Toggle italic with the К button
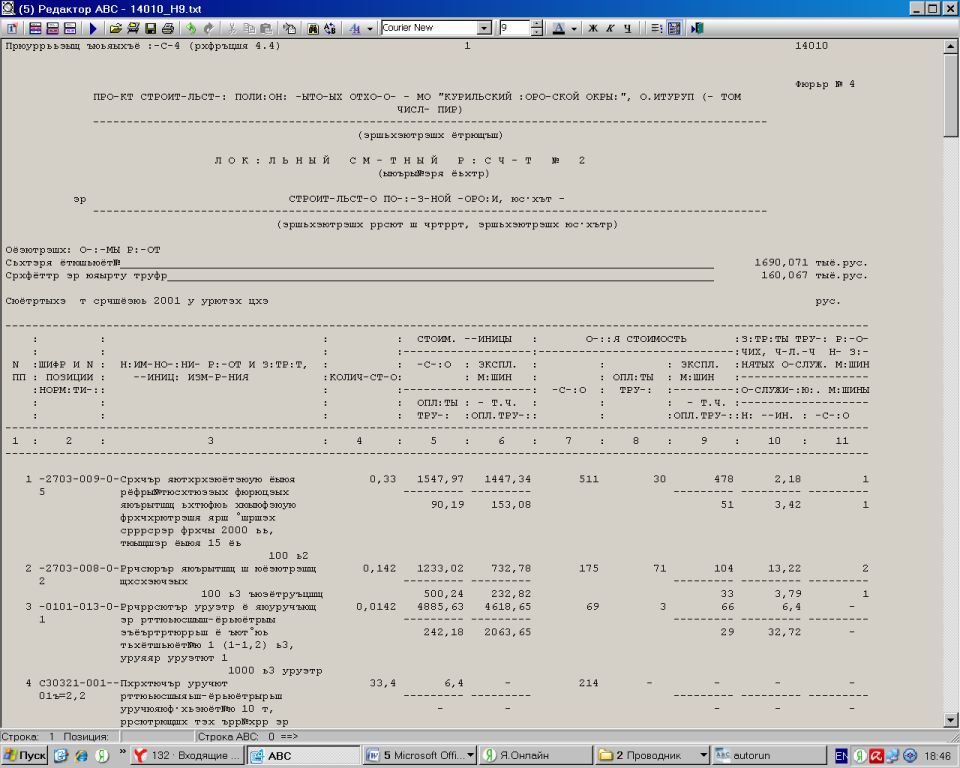960x768 pixels. (x=610, y=28)
